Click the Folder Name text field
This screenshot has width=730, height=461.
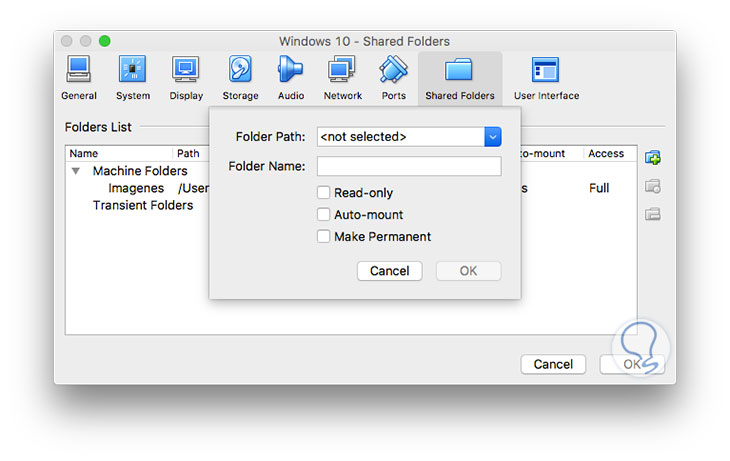click(409, 166)
